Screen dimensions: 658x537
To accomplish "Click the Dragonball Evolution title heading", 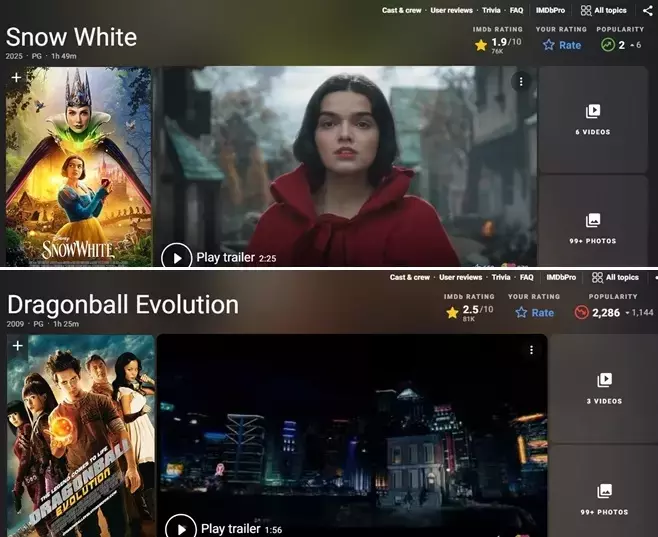I will 123,305.
